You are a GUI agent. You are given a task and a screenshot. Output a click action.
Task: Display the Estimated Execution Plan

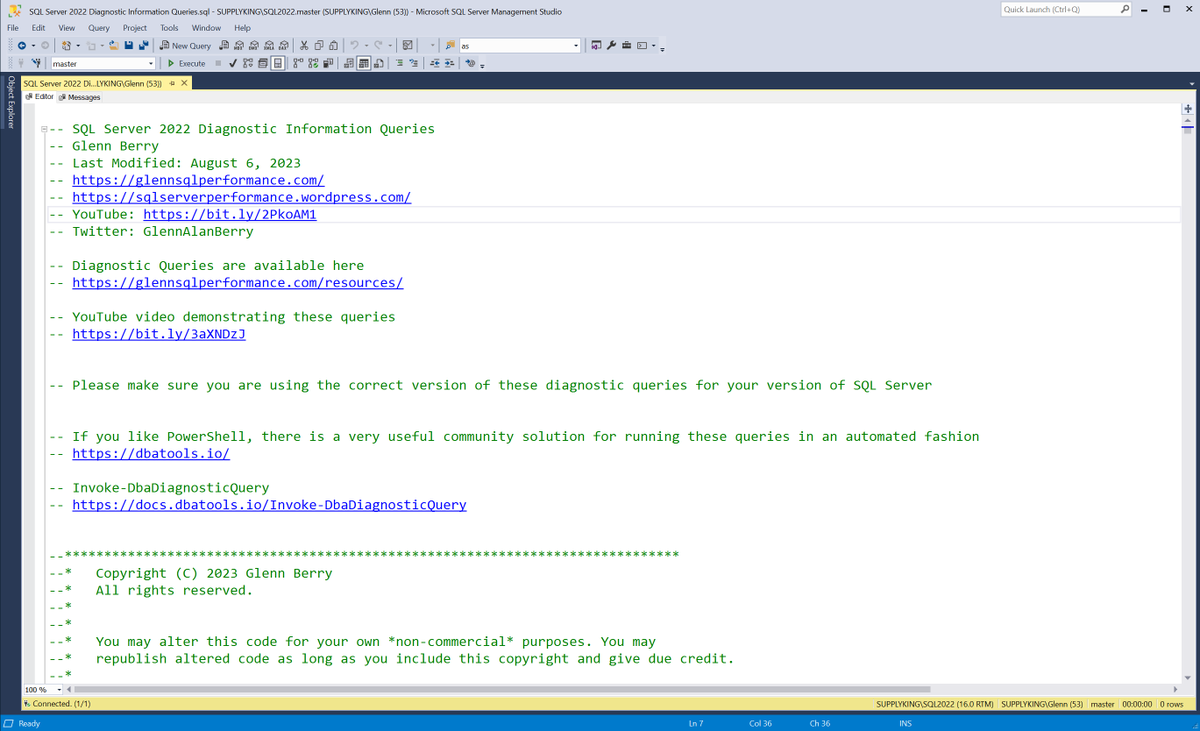coord(248,62)
